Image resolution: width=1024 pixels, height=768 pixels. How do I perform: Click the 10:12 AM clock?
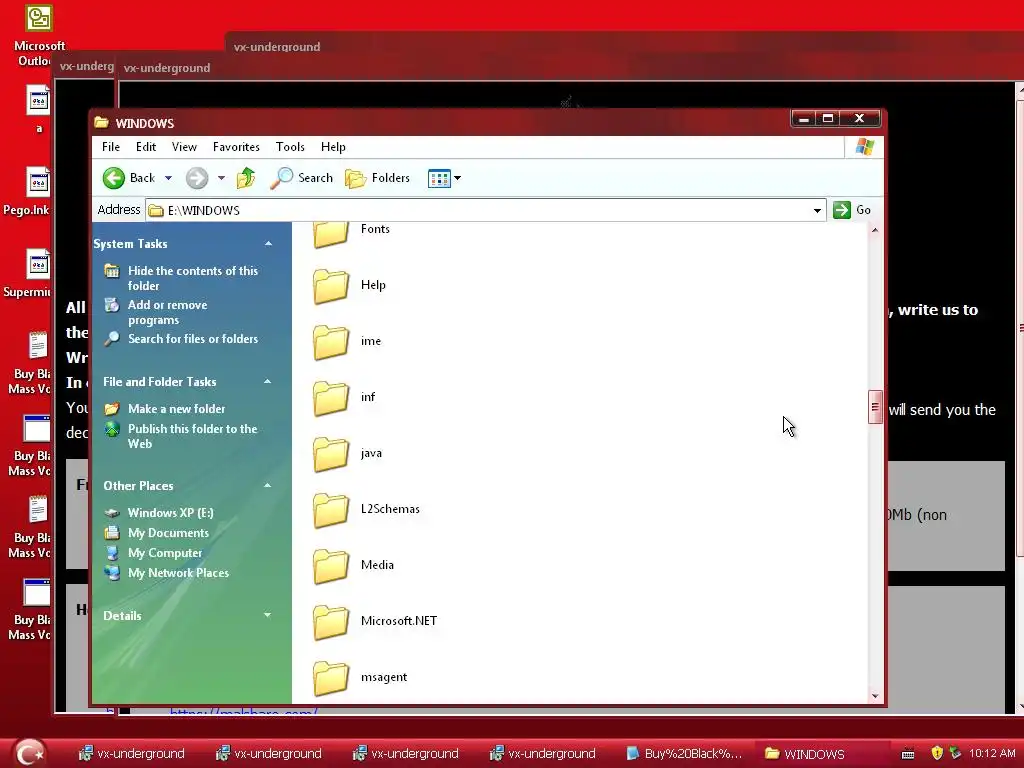click(x=992, y=753)
